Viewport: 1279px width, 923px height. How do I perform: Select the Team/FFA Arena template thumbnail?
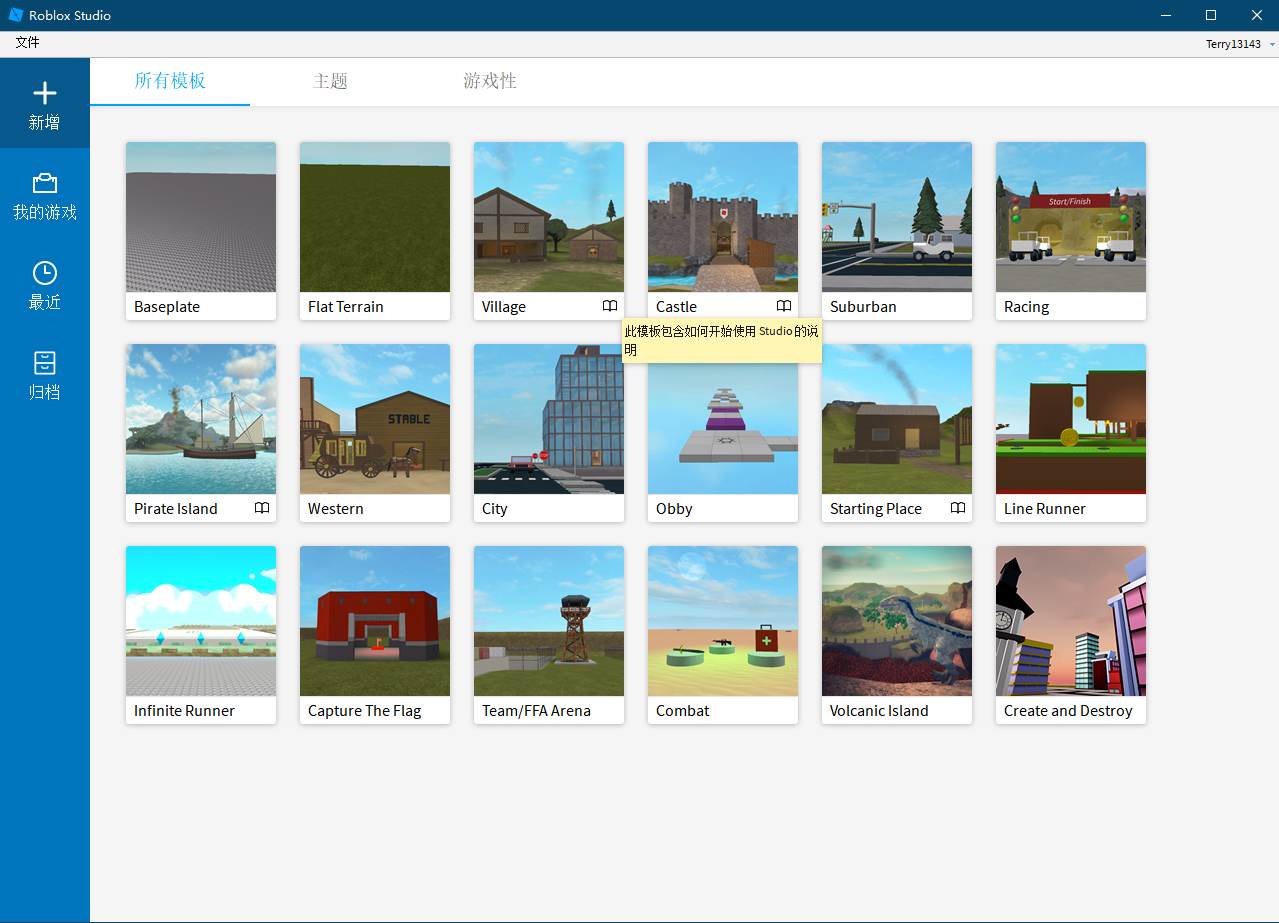click(x=549, y=621)
